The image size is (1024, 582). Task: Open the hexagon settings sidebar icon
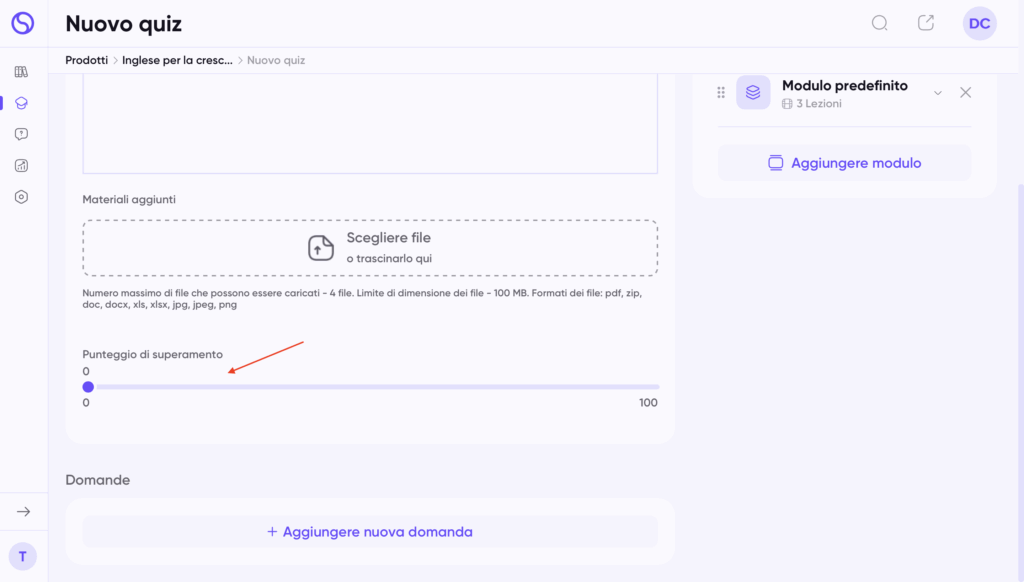tap(22, 197)
